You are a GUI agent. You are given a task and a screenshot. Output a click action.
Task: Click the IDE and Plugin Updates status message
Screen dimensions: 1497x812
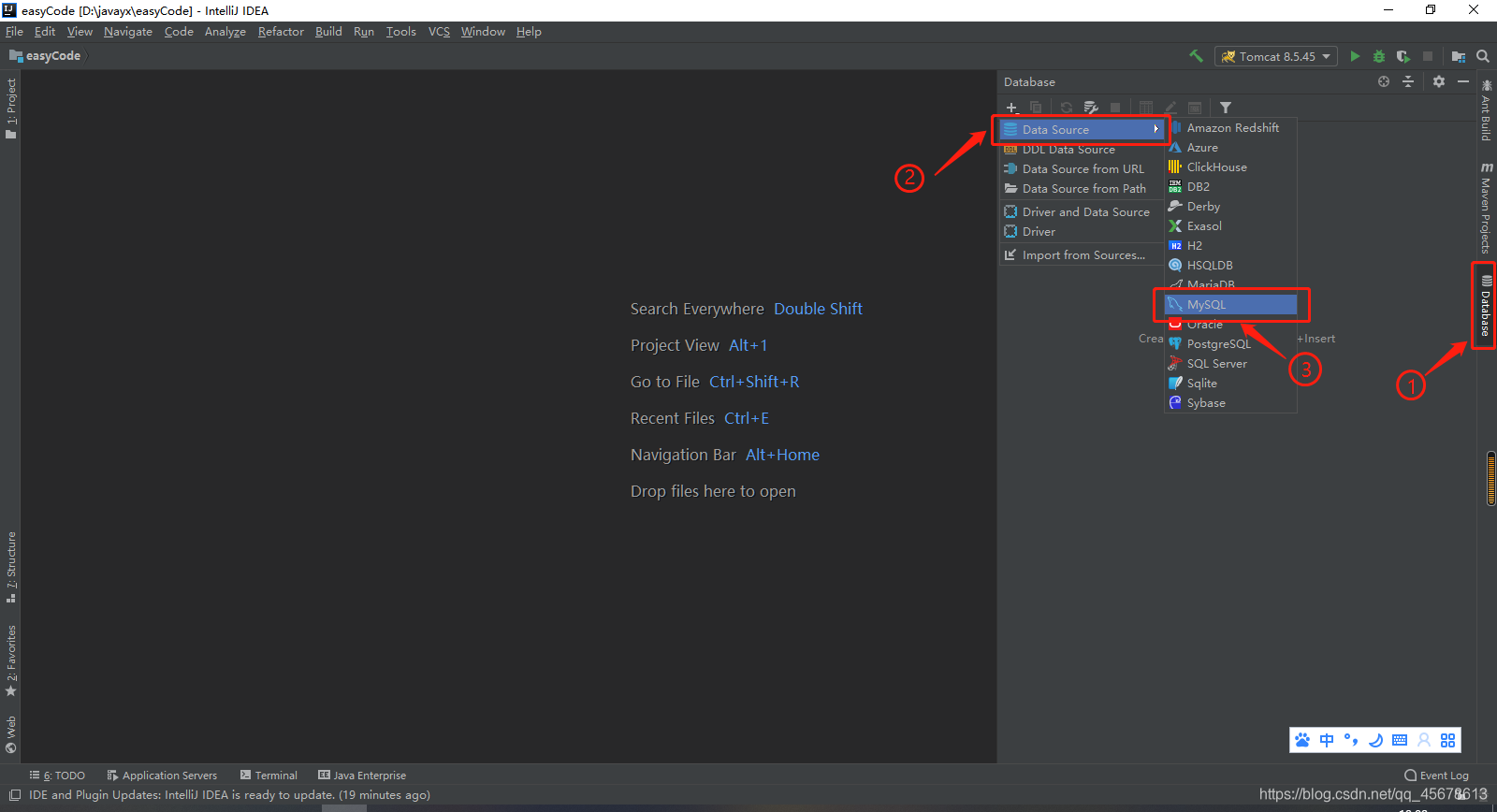(229, 795)
